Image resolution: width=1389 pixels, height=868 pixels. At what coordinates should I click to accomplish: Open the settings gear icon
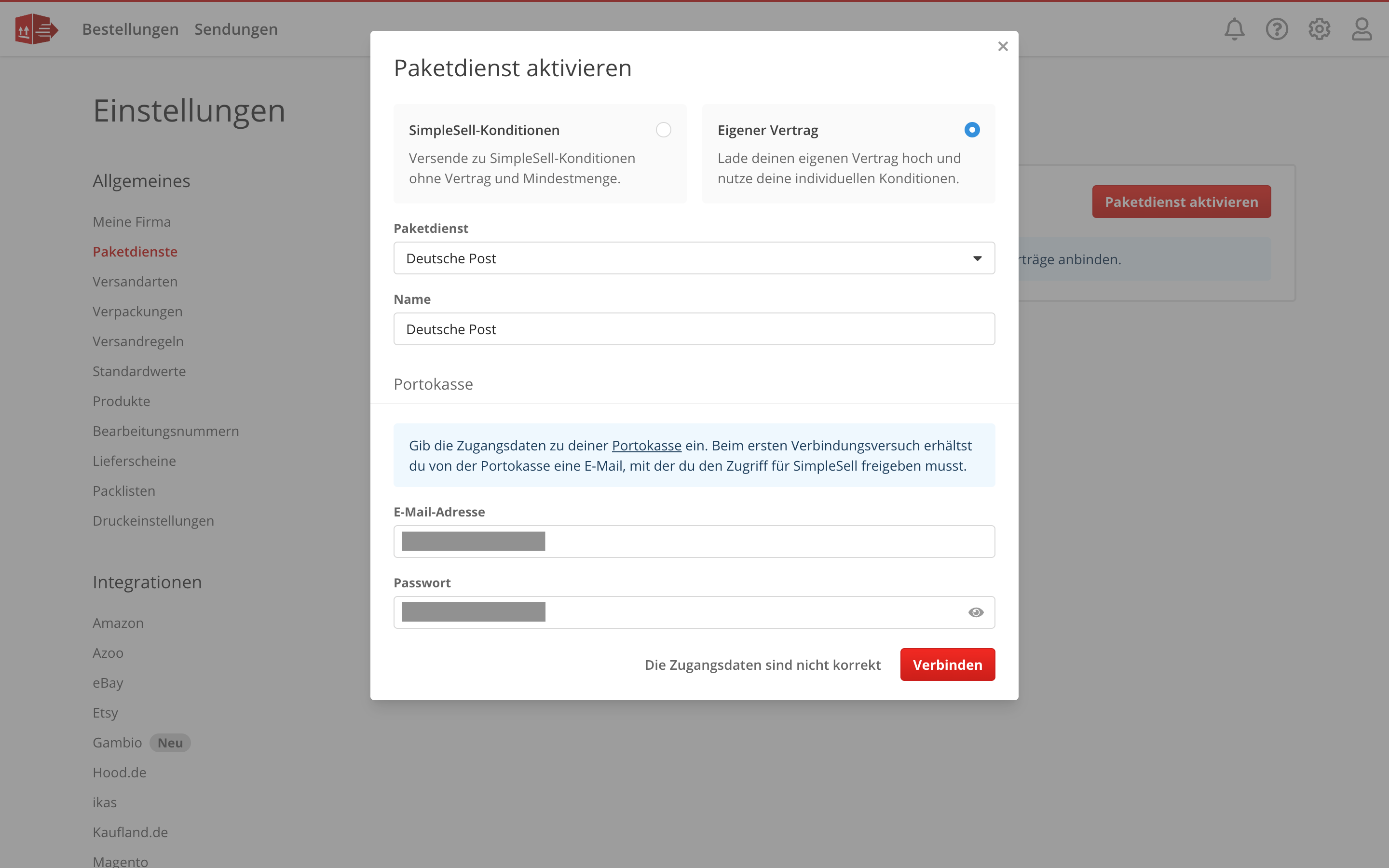coord(1319,29)
